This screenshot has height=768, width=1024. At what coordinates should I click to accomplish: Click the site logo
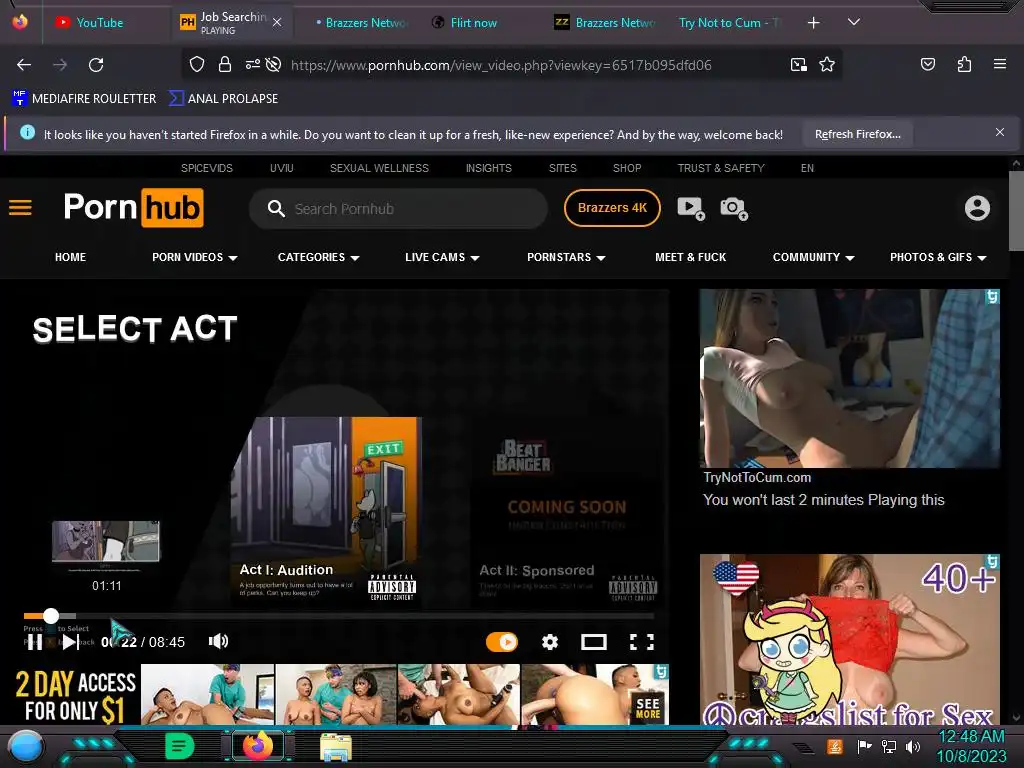click(133, 208)
